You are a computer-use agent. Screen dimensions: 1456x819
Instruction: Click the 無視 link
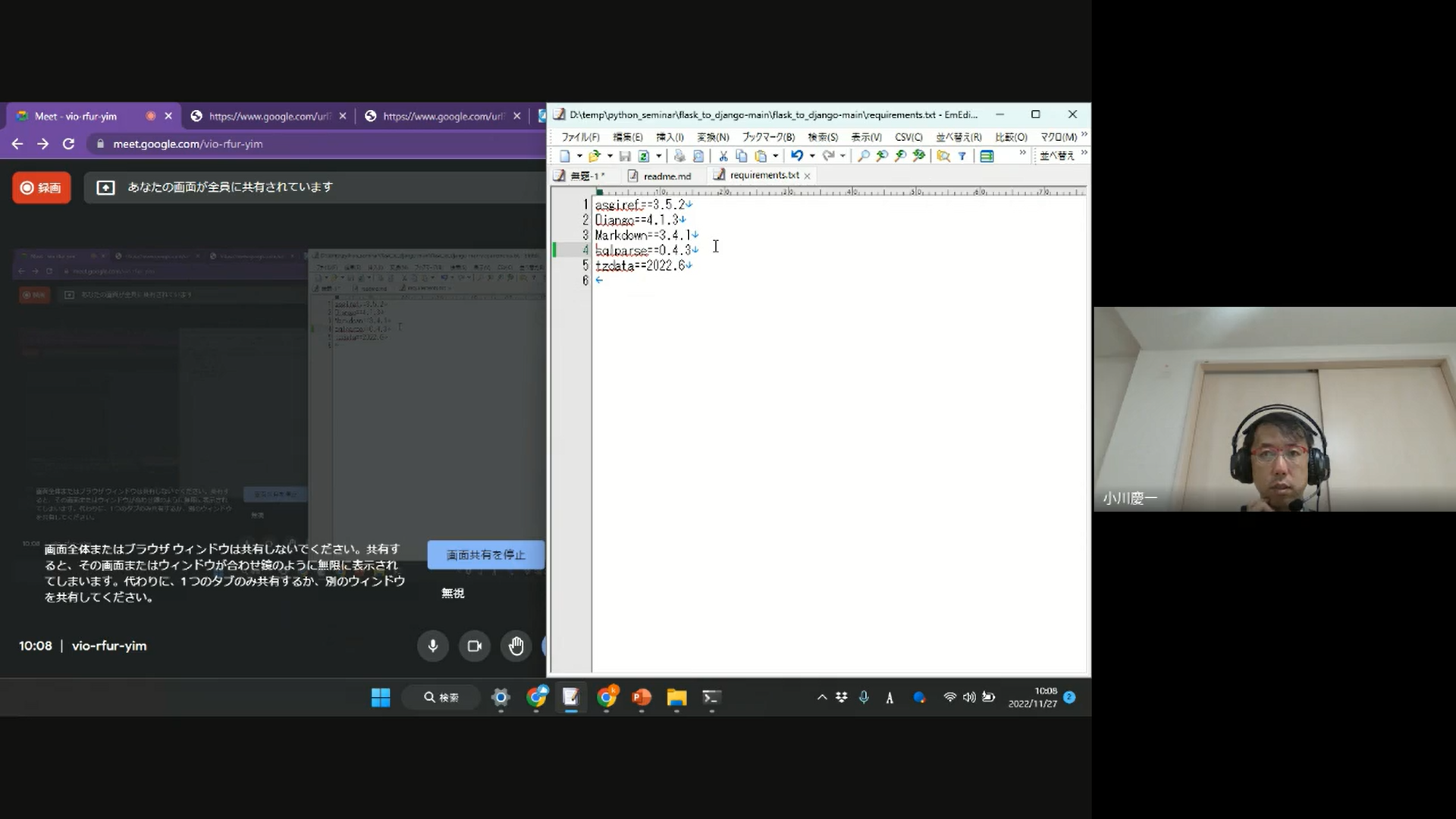(453, 593)
